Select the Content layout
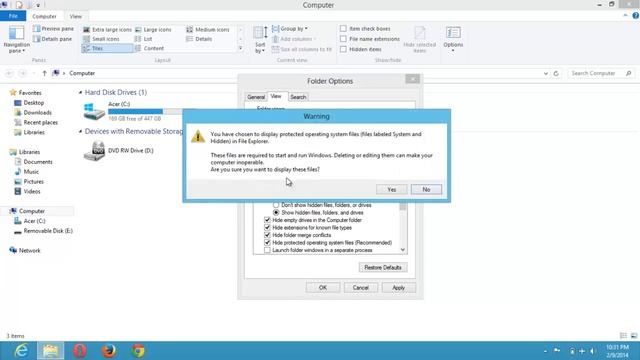This screenshot has width=640, height=360. (149, 48)
